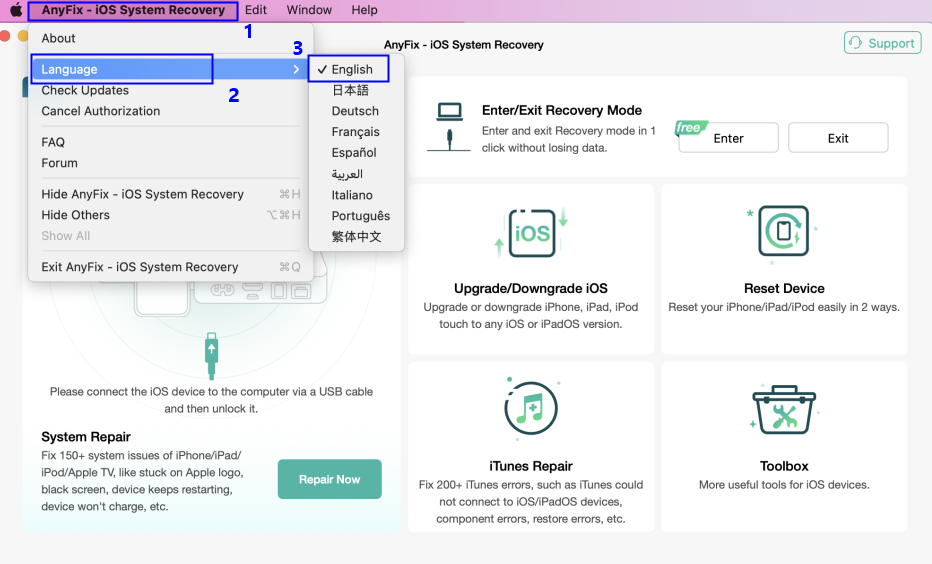
Task: Click the Exit recovery mode button
Action: 838,138
